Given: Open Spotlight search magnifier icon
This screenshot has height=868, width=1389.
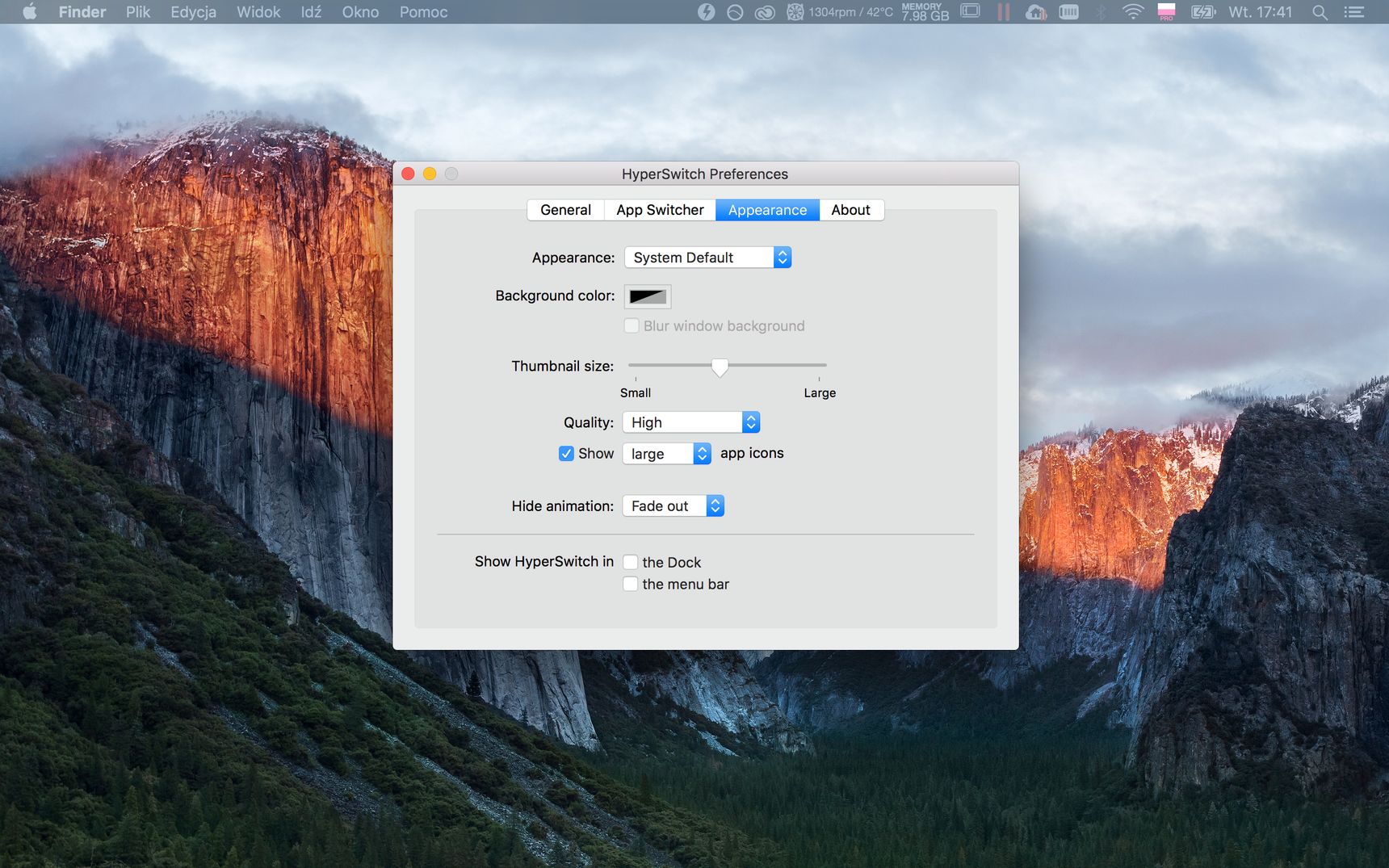Looking at the screenshot, I should coord(1320,12).
